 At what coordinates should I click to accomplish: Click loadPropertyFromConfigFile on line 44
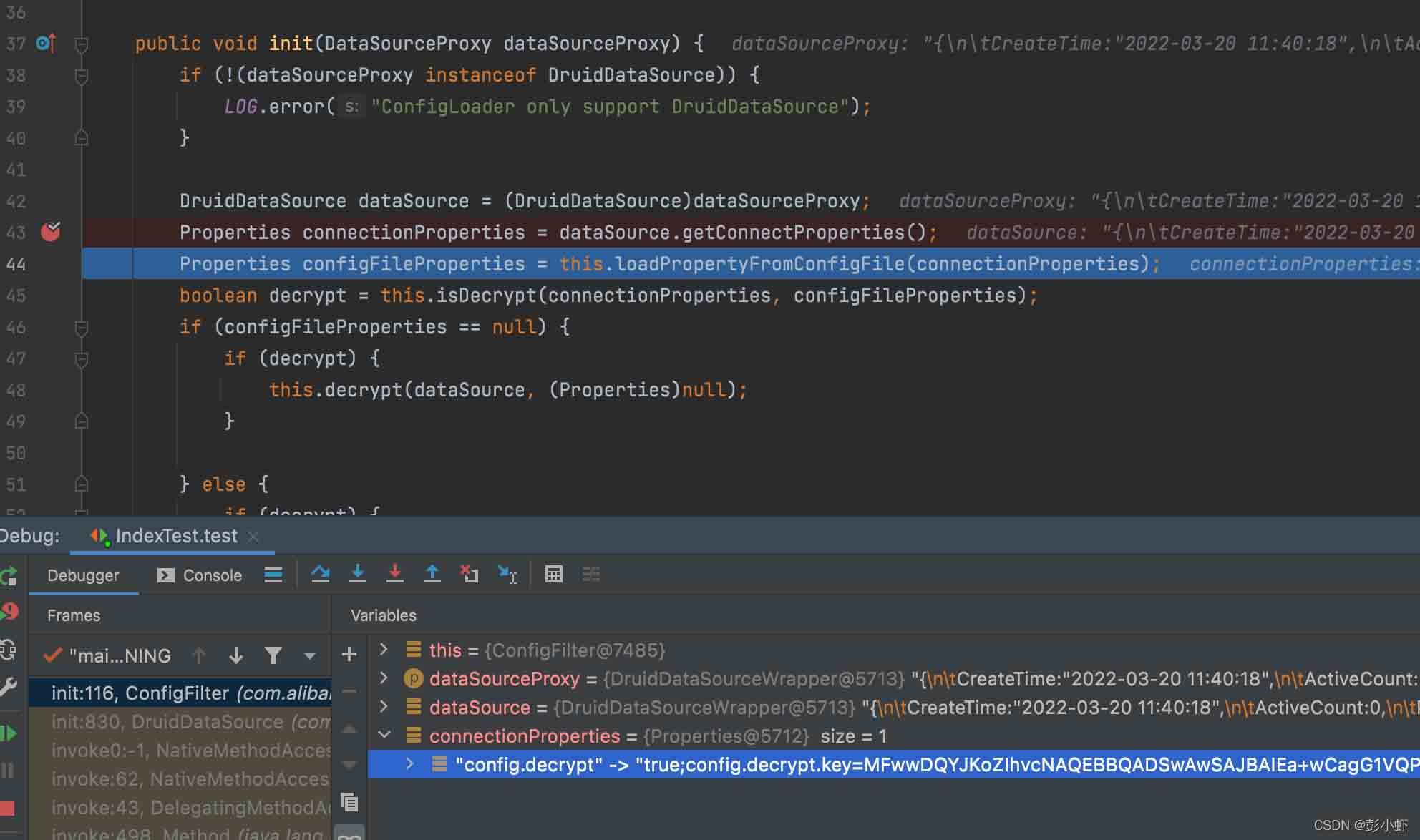pos(760,264)
